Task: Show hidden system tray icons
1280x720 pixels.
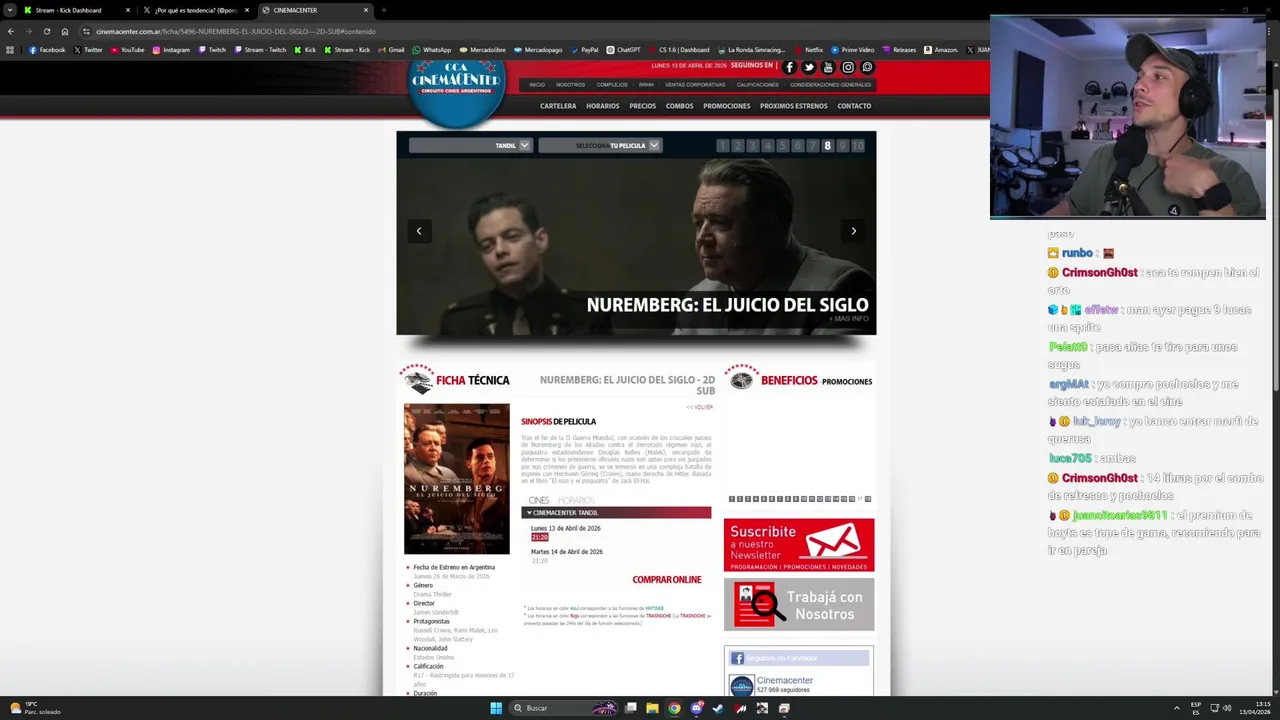Action: click(1177, 708)
